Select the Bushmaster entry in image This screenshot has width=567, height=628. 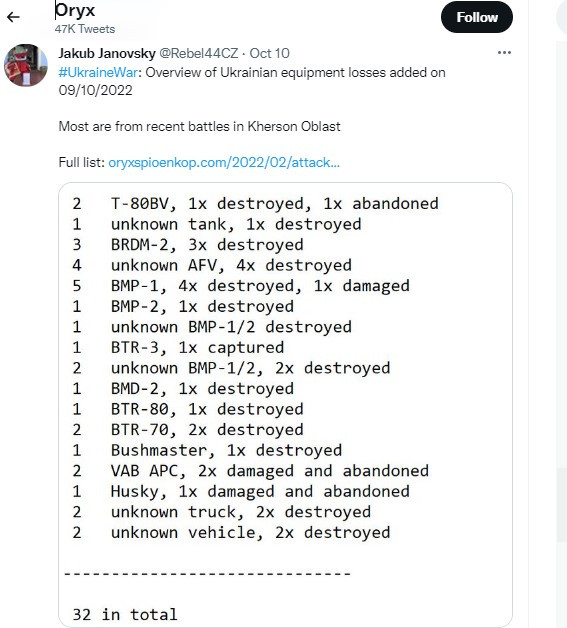207,451
